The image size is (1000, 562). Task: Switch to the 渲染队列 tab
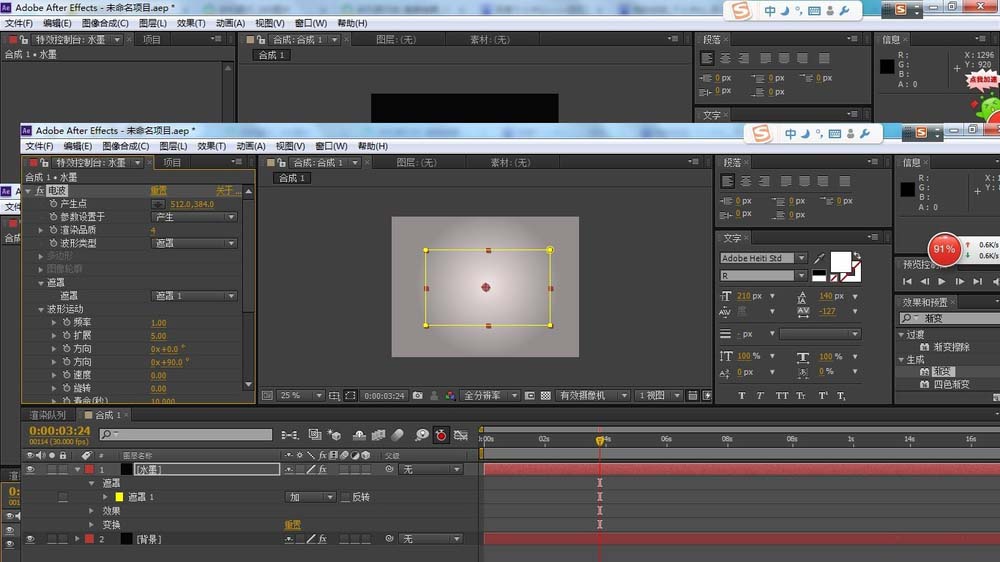[x=48, y=415]
